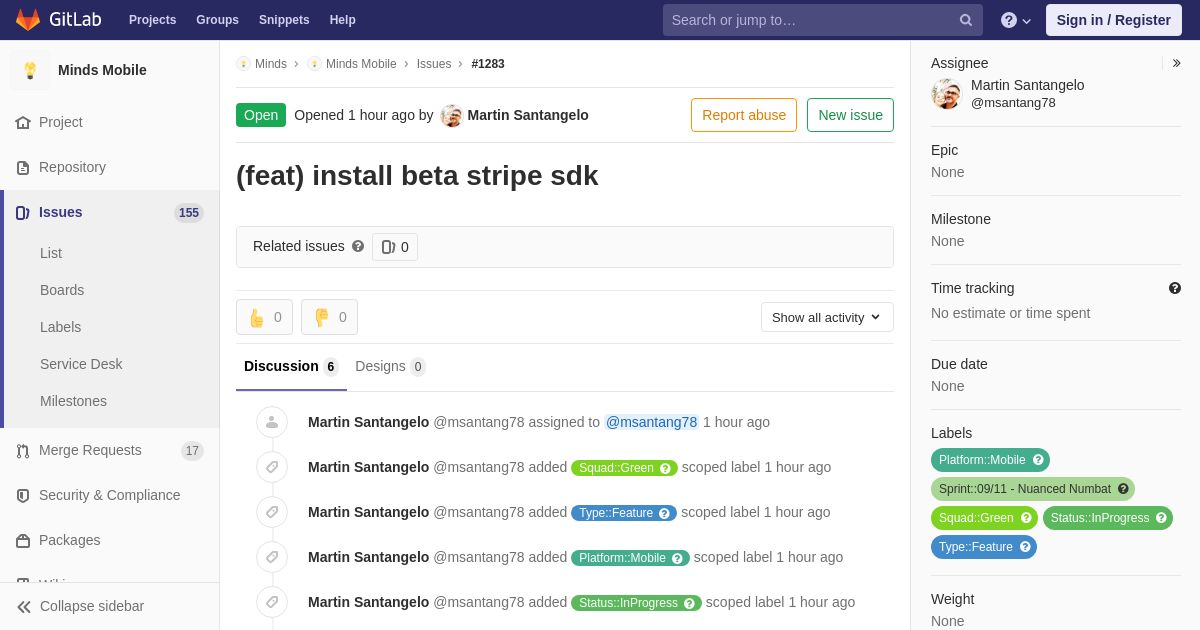Switch to the Discussion tab
Viewport: 1200px width, 630px height.
[x=291, y=366]
